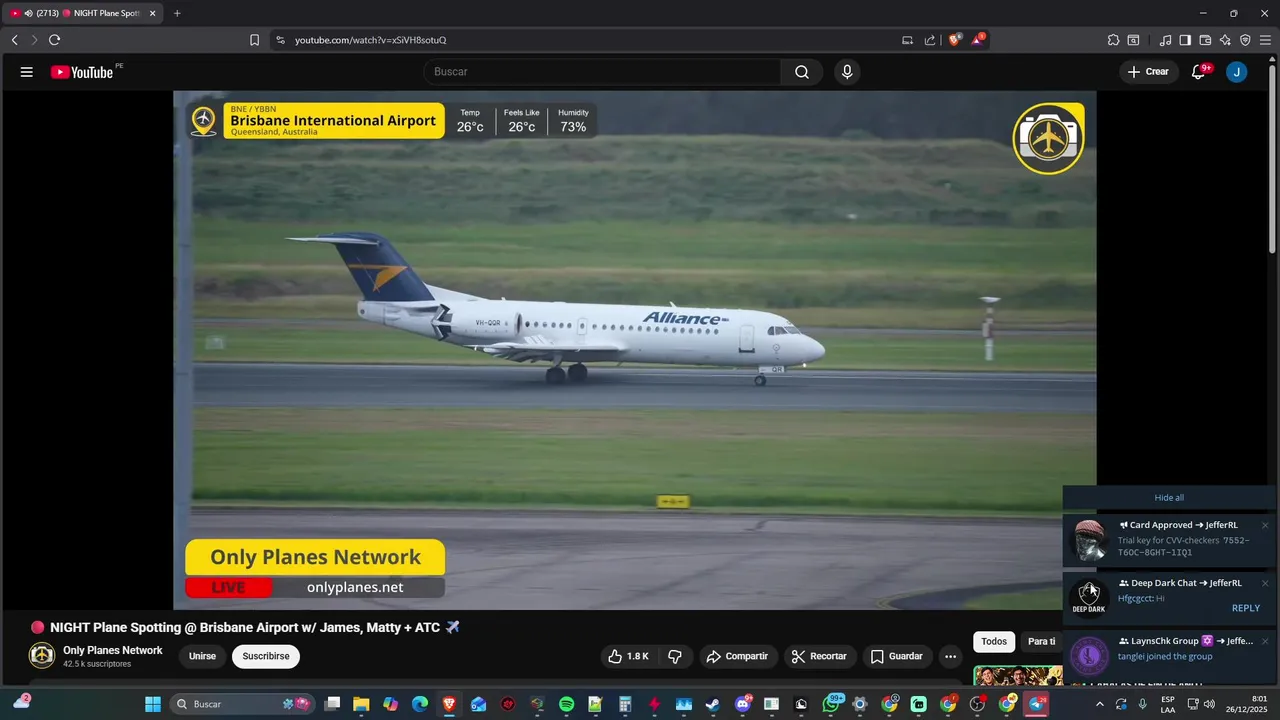Click Recortar clip button
Viewport: 1280px width, 720px height.
(819, 656)
